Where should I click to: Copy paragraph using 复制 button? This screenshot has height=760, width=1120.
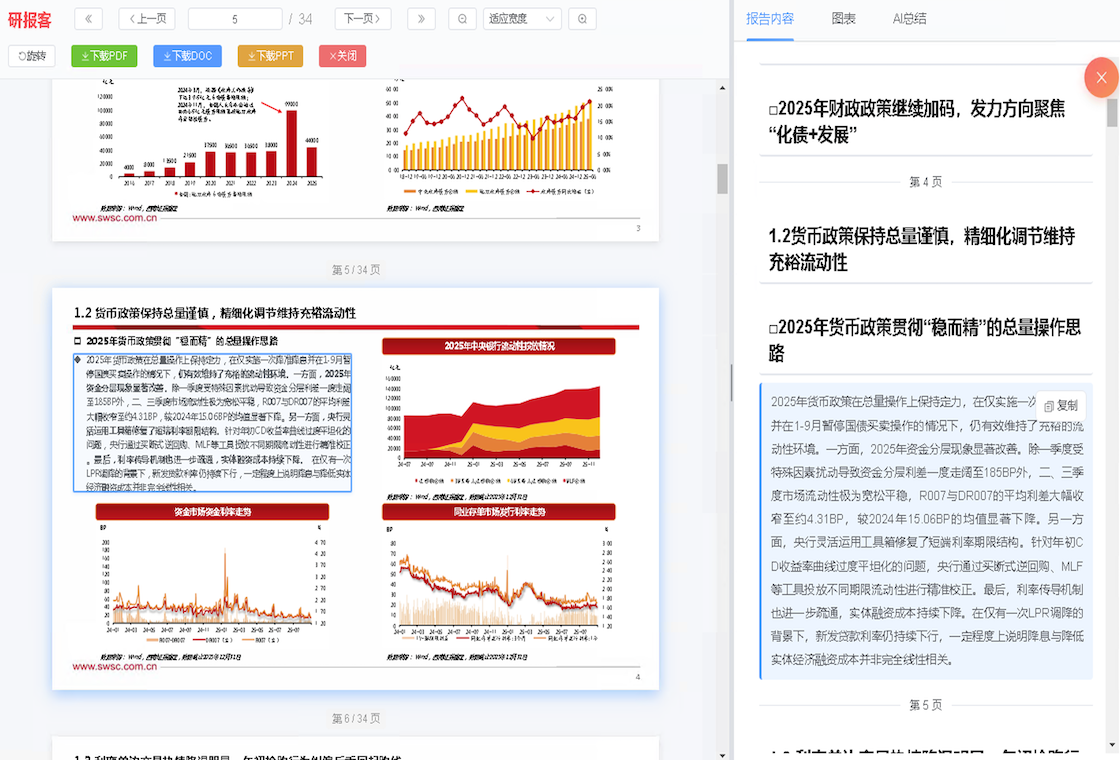[1060, 406]
